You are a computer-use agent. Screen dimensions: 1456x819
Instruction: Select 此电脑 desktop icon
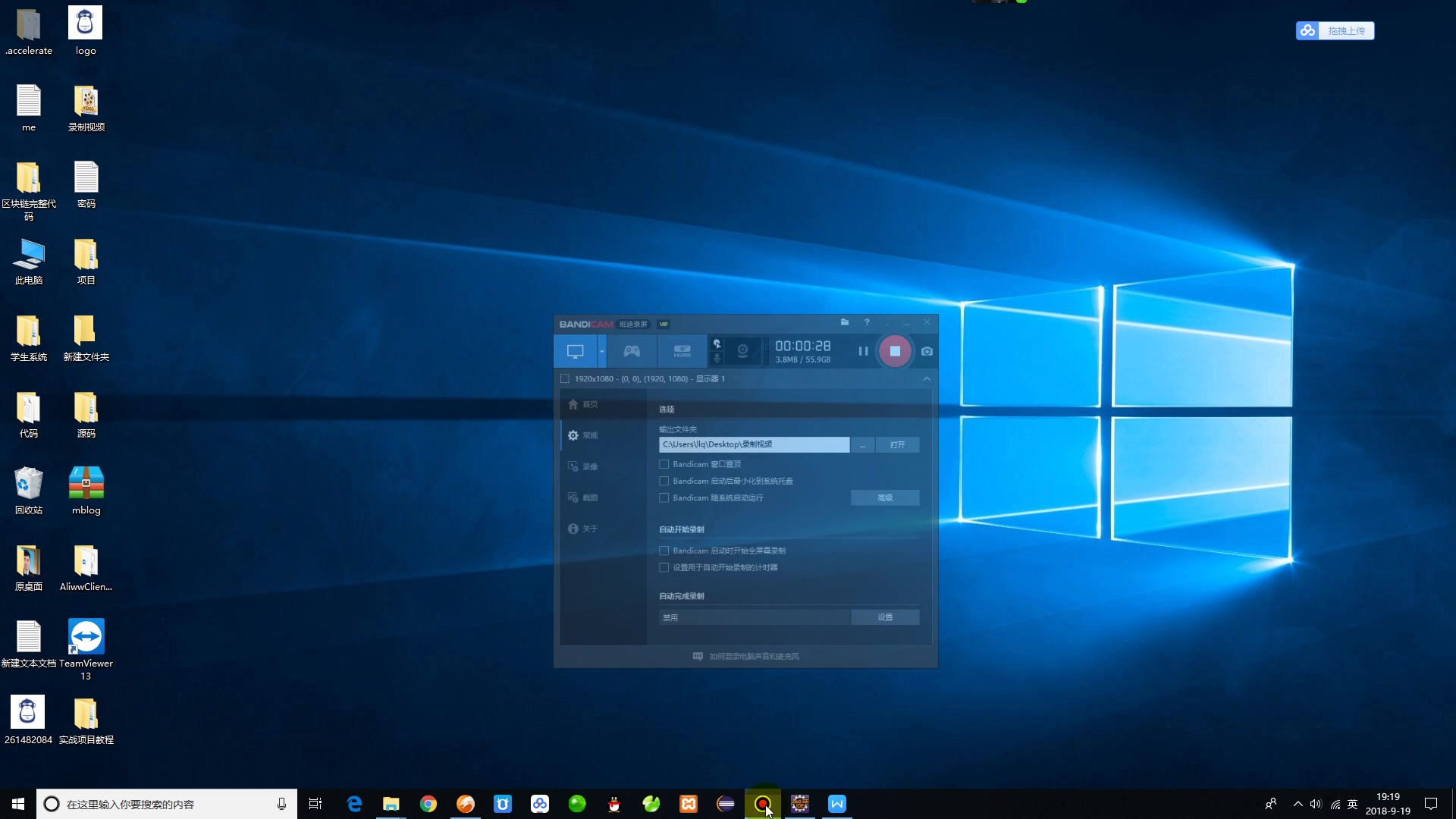pyautogui.click(x=29, y=262)
